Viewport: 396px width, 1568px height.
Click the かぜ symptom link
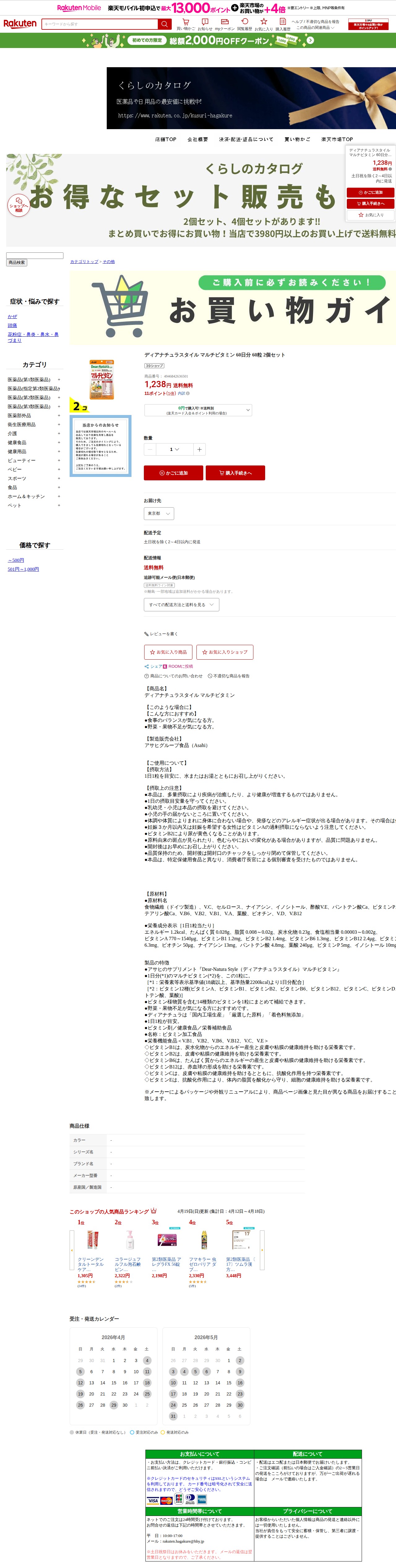(x=12, y=317)
